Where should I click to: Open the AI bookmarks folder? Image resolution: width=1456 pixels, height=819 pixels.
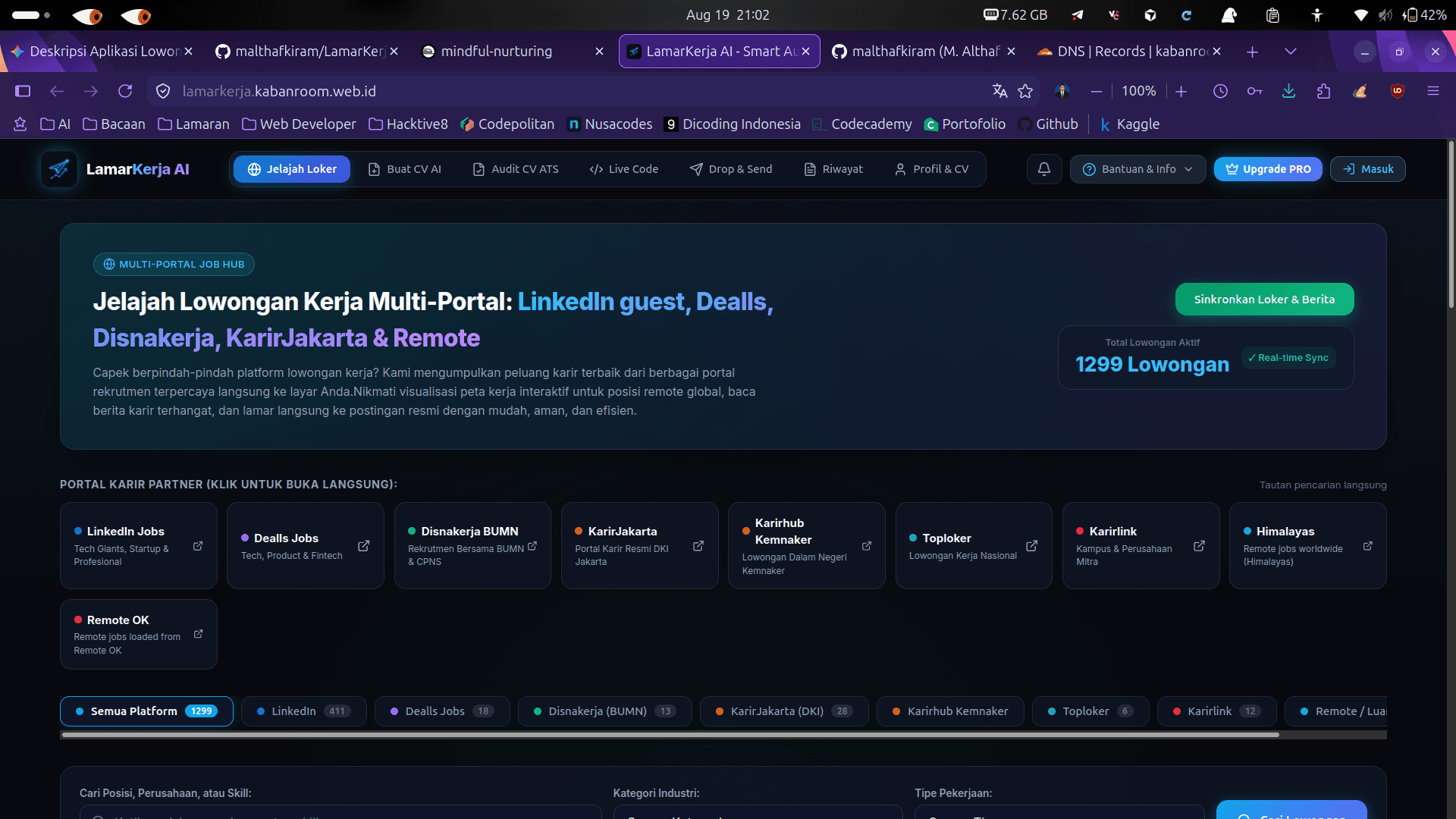tap(55, 124)
